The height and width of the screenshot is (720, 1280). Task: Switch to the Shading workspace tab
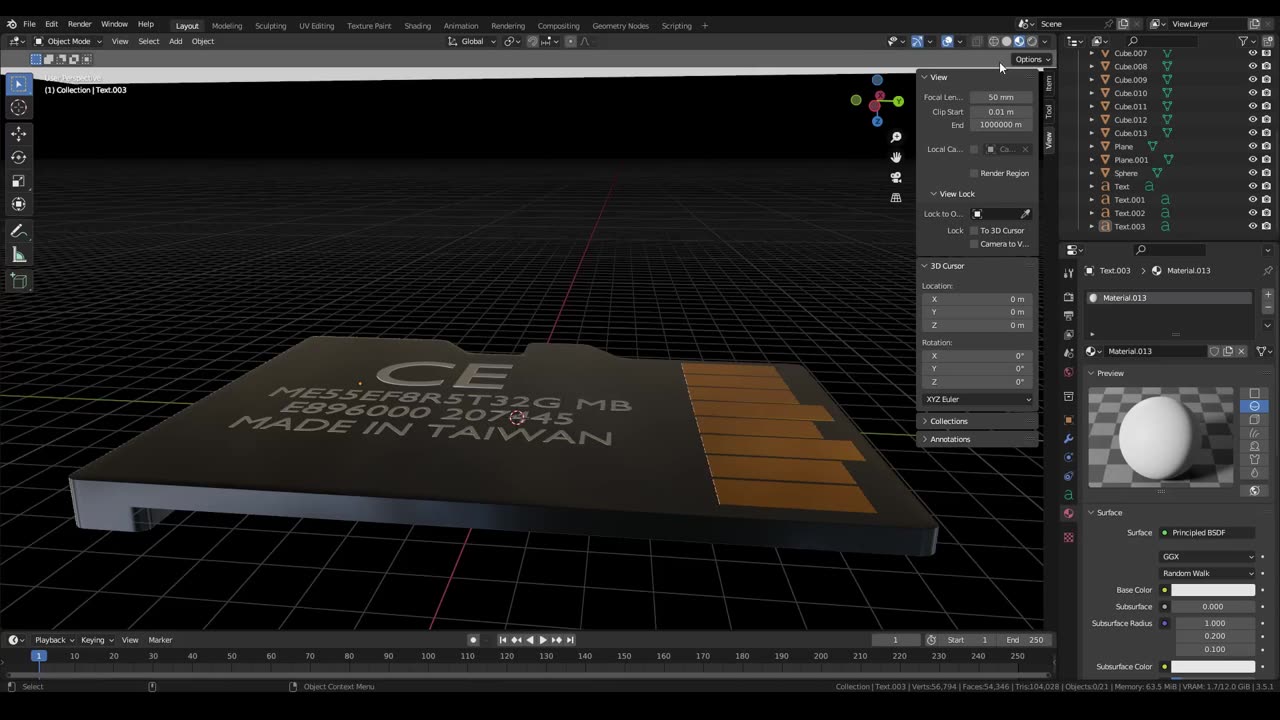coord(417,25)
